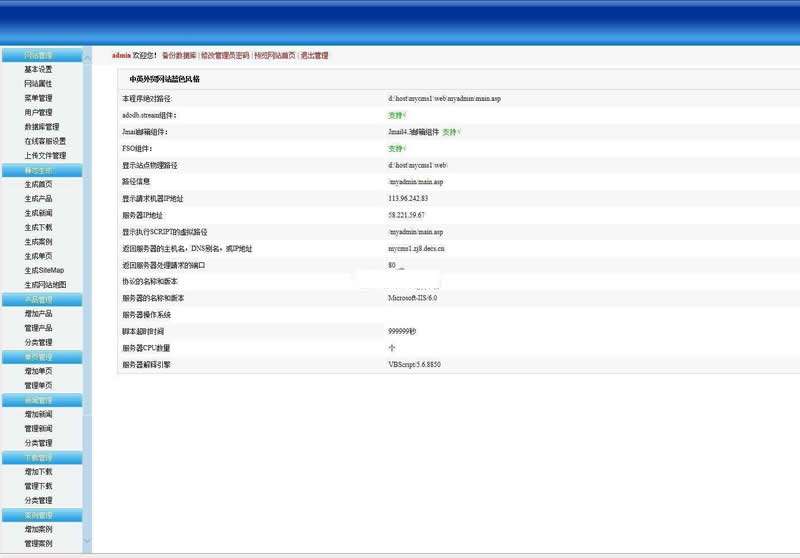This screenshot has height=558, width=800.
Task: Open 基本设置 in the sidebar
Action: [38, 70]
